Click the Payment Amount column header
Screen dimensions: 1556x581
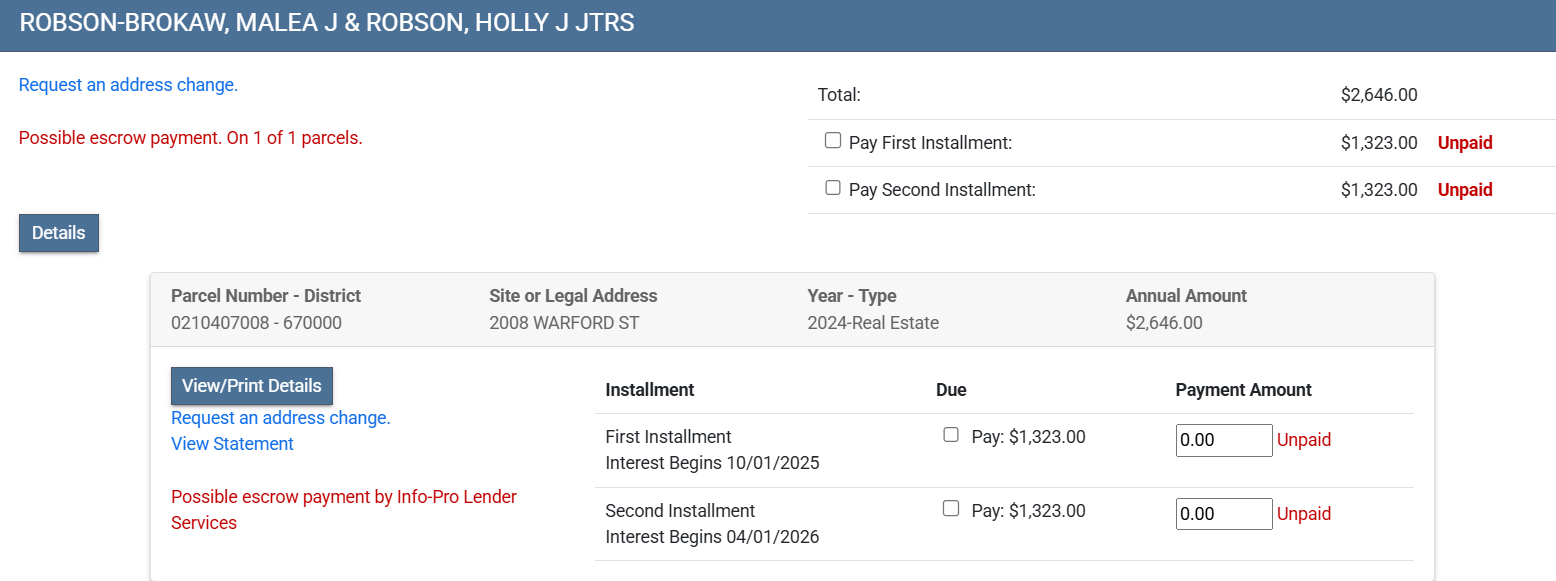[x=1243, y=390]
